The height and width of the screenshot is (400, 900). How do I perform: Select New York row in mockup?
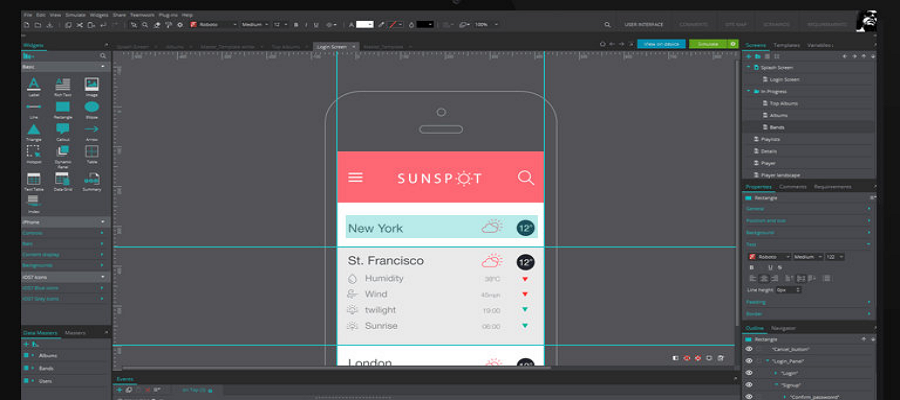pyautogui.click(x=441, y=227)
